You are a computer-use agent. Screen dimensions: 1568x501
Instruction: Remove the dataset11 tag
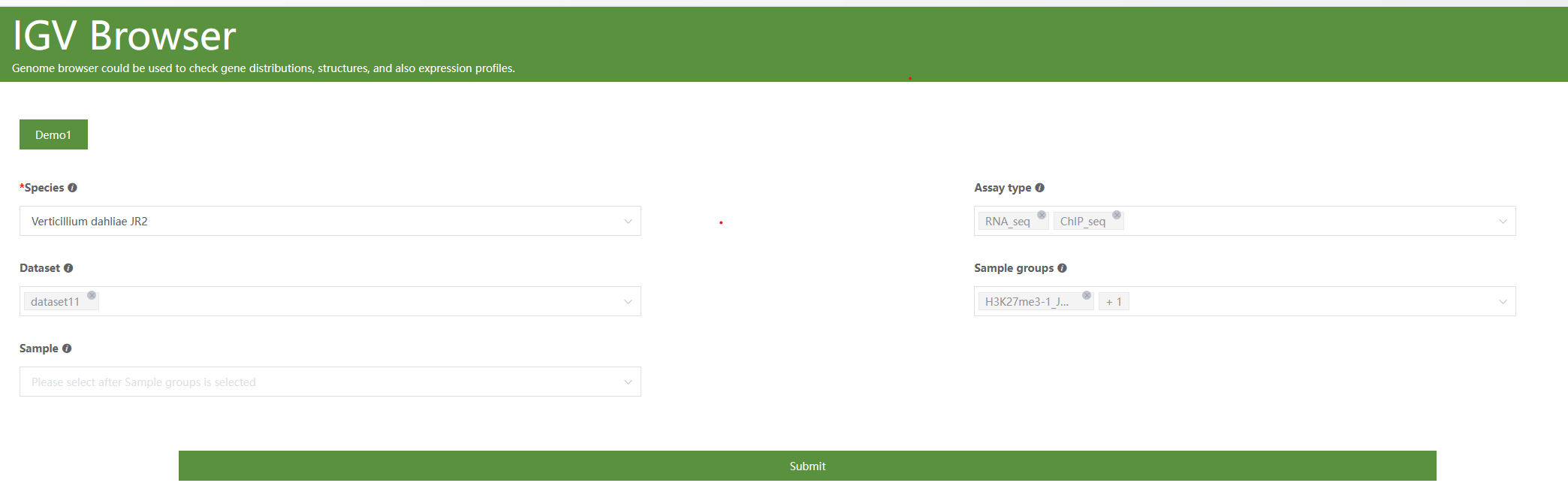(x=92, y=295)
